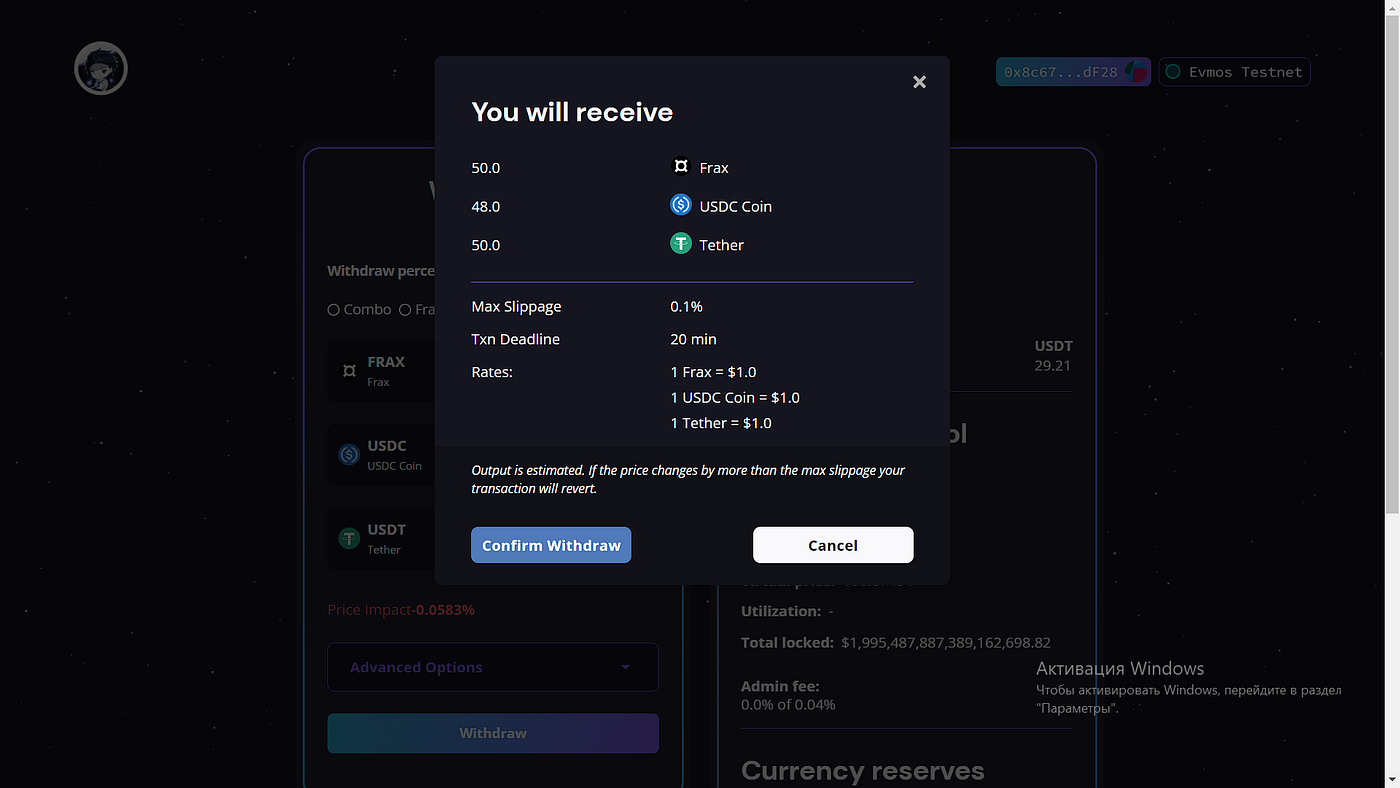Click the Max Slippage value 0.1%

687,306
